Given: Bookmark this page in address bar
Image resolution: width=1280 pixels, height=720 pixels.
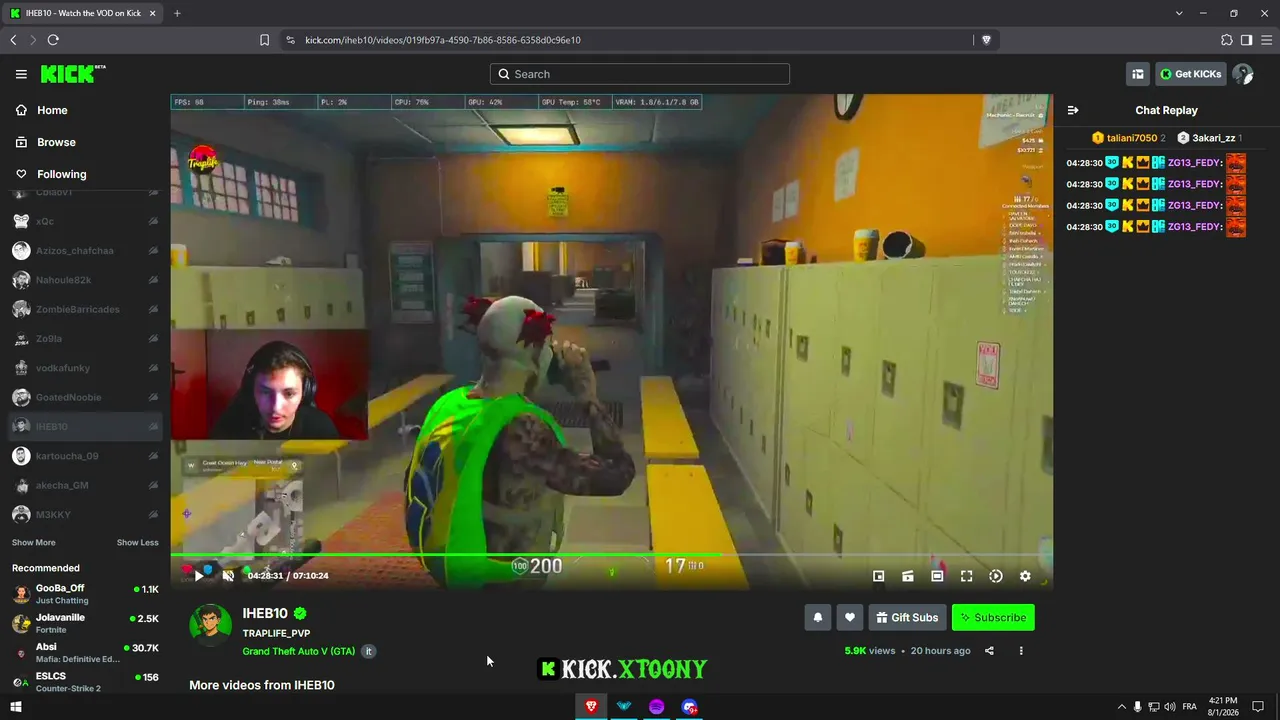Looking at the screenshot, I should [x=264, y=40].
